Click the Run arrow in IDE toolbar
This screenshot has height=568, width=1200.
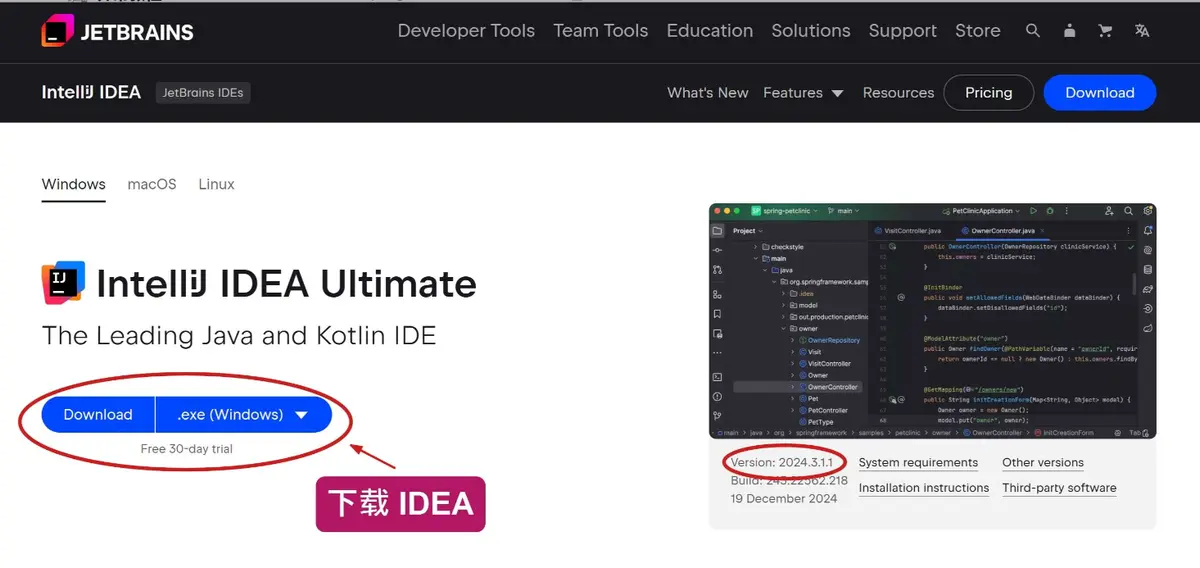1033,211
